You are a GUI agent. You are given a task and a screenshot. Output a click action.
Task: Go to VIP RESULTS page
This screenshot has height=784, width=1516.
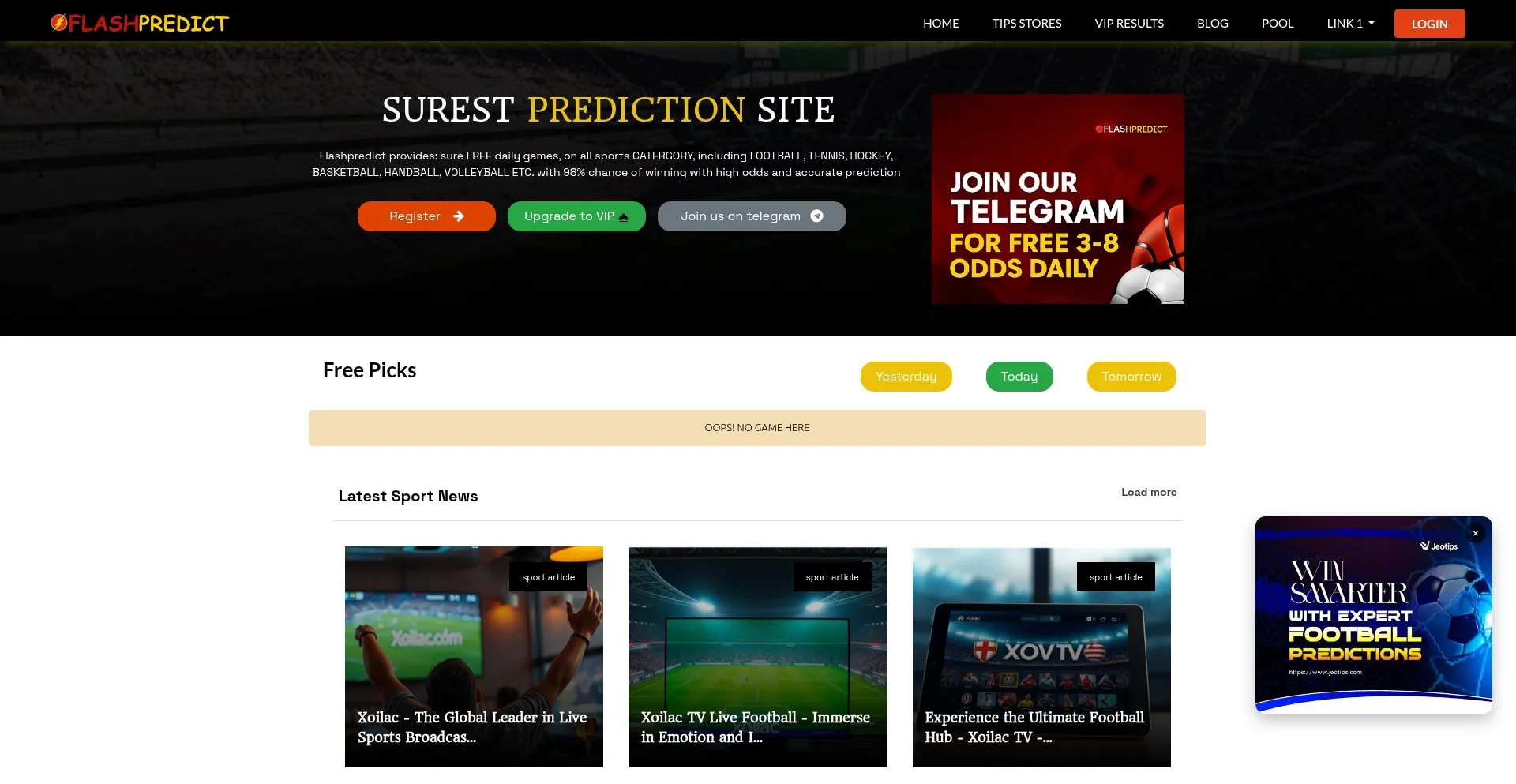coord(1129,24)
